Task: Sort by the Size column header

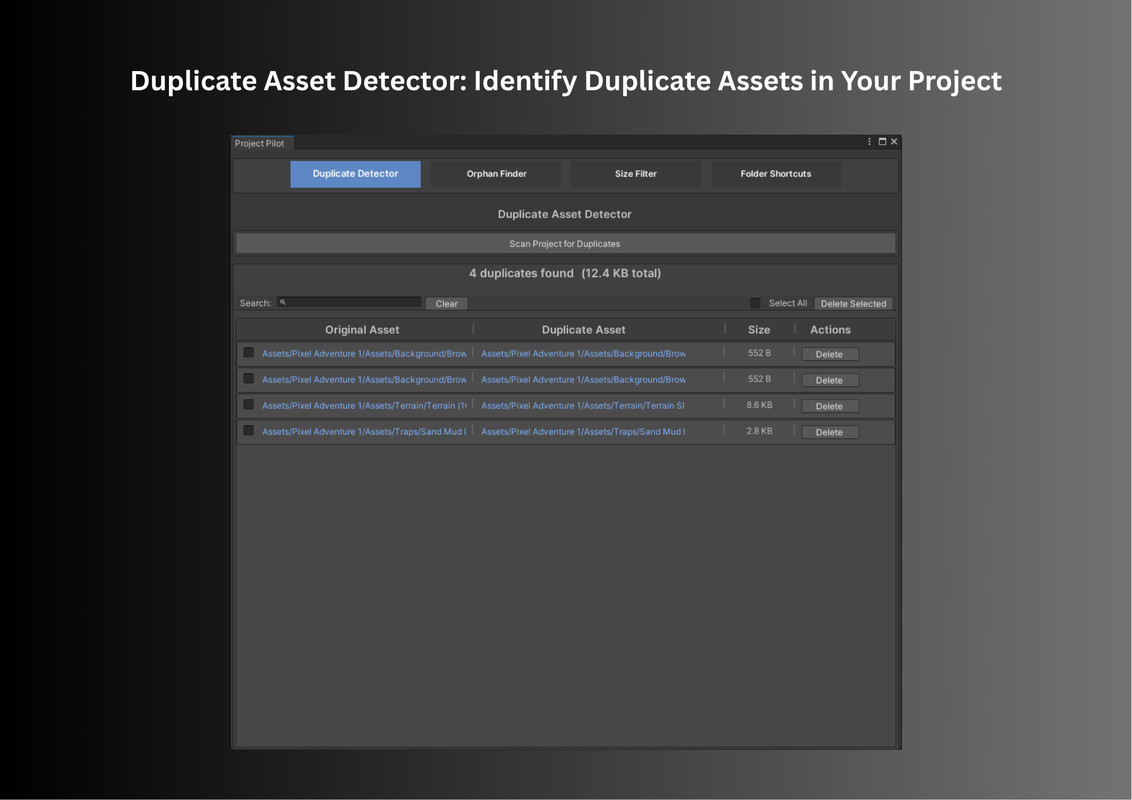Action: pos(759,330)
